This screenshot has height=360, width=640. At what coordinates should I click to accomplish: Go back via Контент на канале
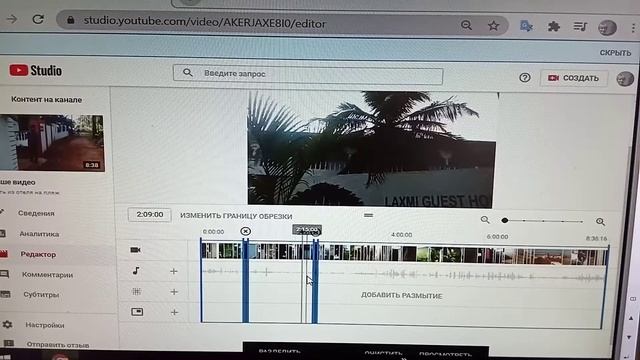[x=46, y=99]
